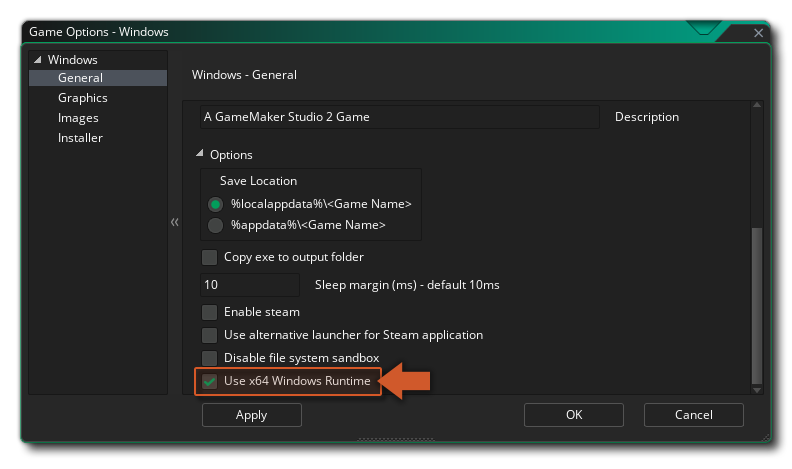Collapse the Windows tree node
Image resolution: width=792 pixels, height=469 pixels.
38,60
